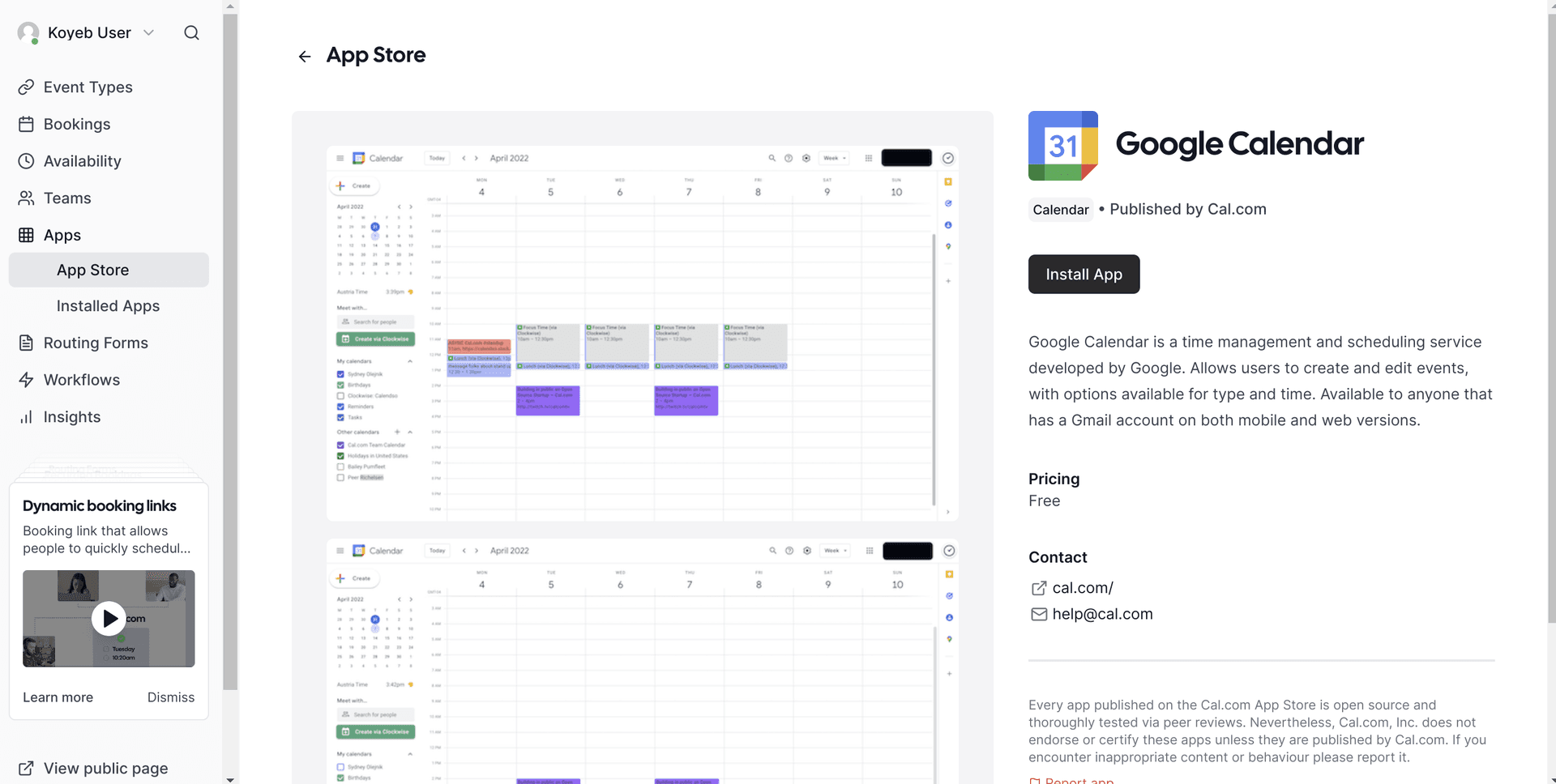
Task: Click the Availability clock icon
Action: 26,161
